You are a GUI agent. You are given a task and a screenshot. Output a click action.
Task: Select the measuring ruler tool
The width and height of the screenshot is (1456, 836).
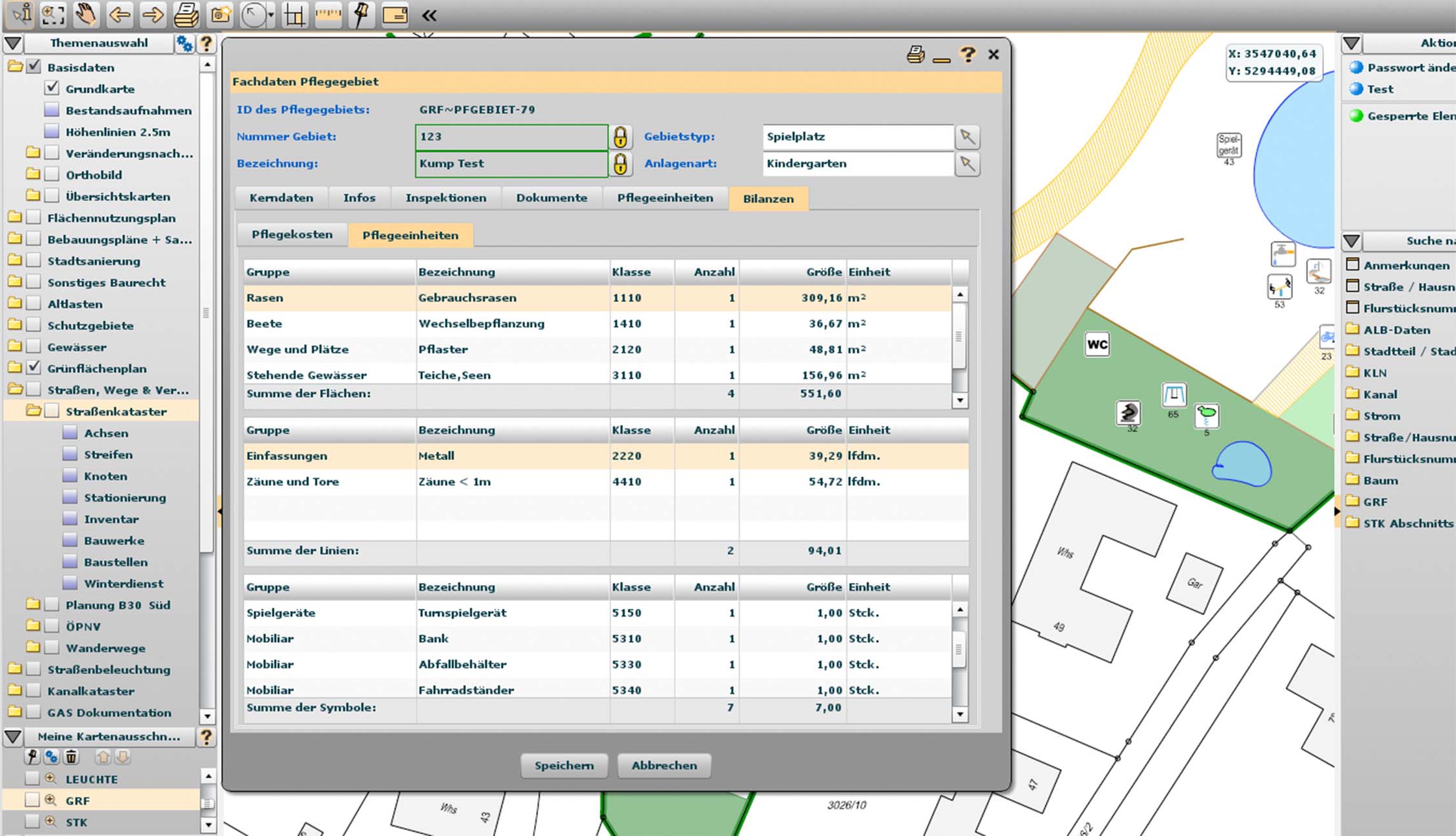pos(327,14)
